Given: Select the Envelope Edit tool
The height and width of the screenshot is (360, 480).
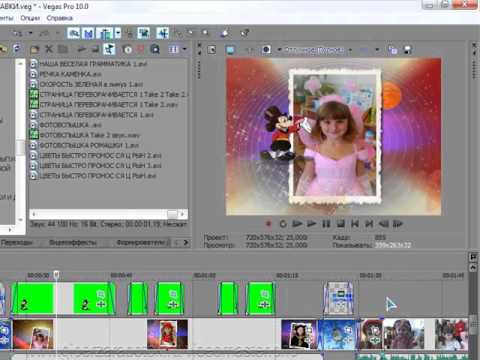Looking at the screenshot, I should coord(179,33).
